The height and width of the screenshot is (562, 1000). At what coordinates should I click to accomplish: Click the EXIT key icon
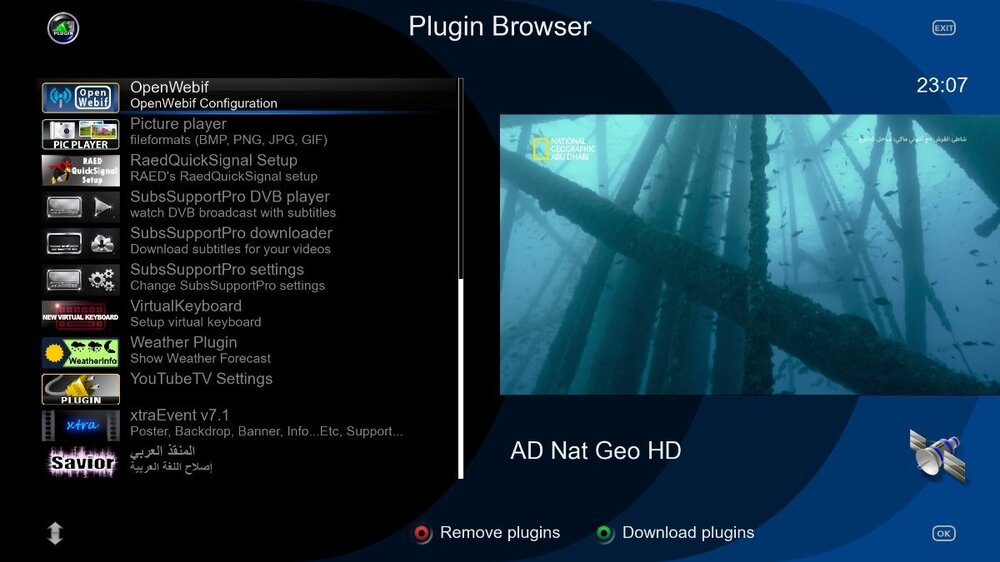coord(943,28)
